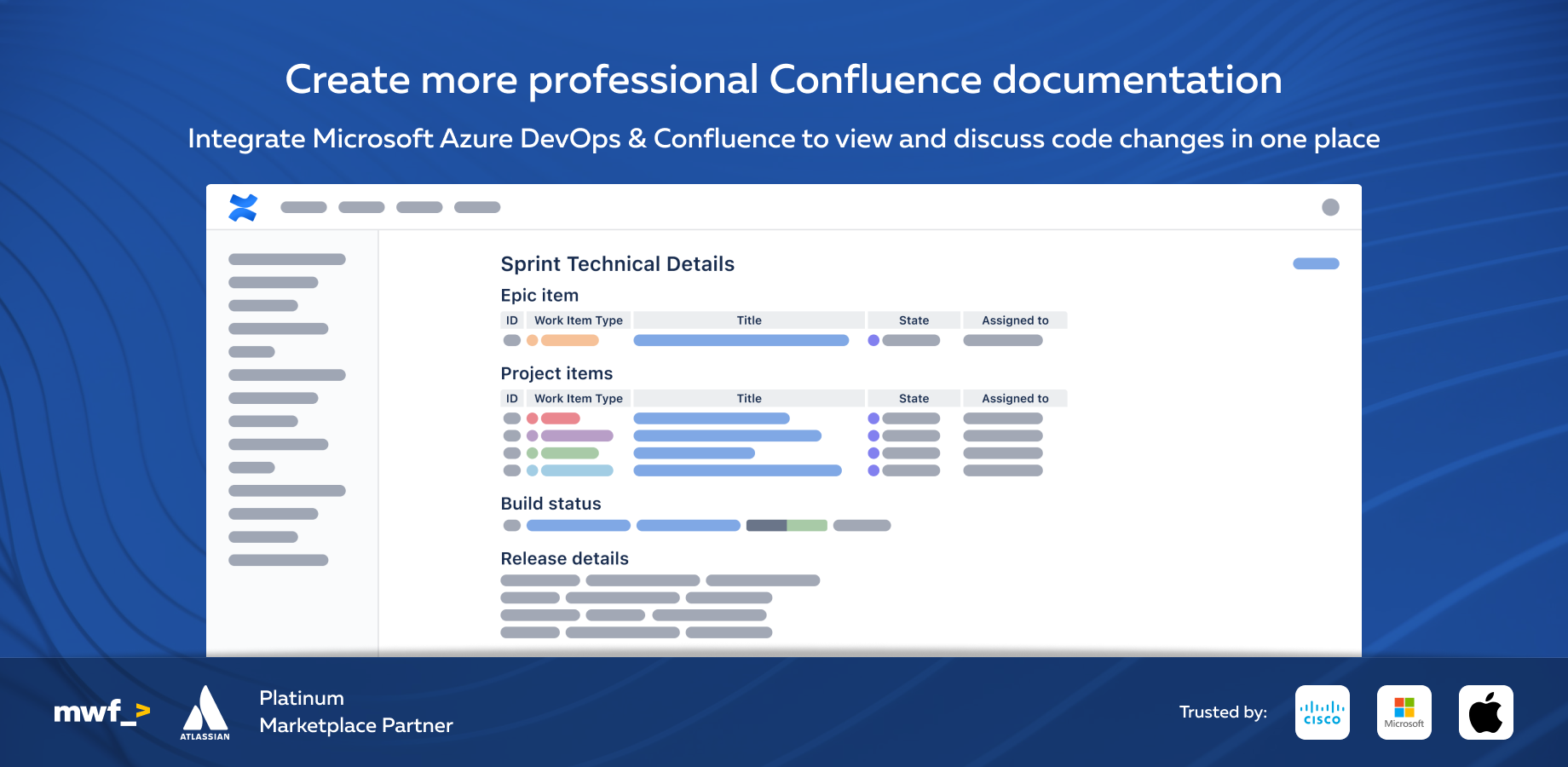Click the Confluence logo icon

click(x=243, y=207)
